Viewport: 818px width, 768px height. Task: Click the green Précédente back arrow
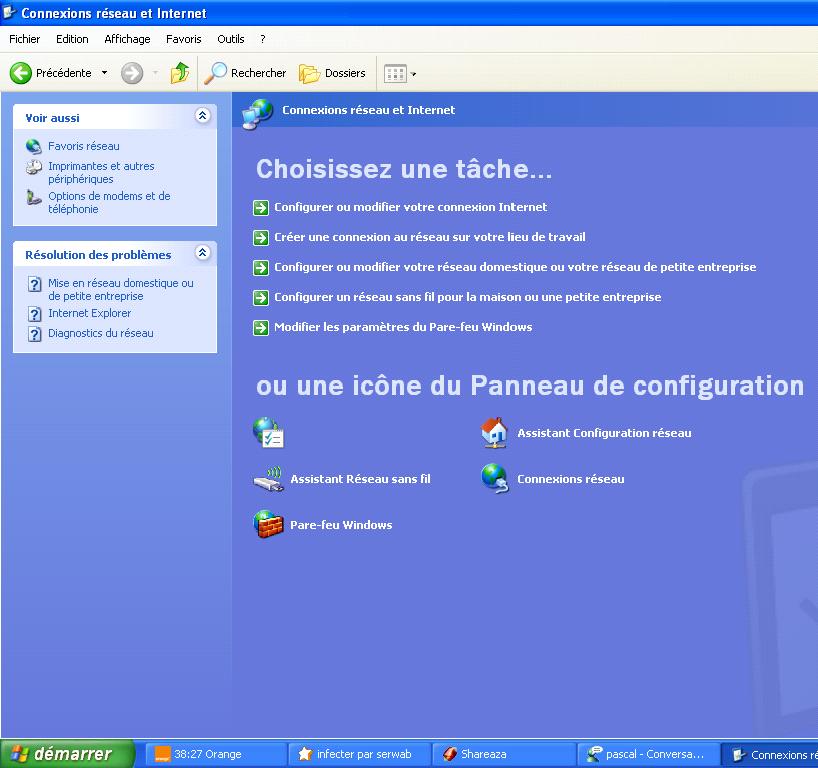click(x=21, y=73)
